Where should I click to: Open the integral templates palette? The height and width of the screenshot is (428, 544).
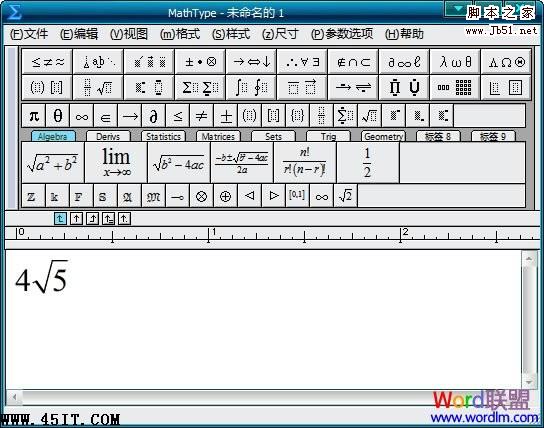point(251,87)
